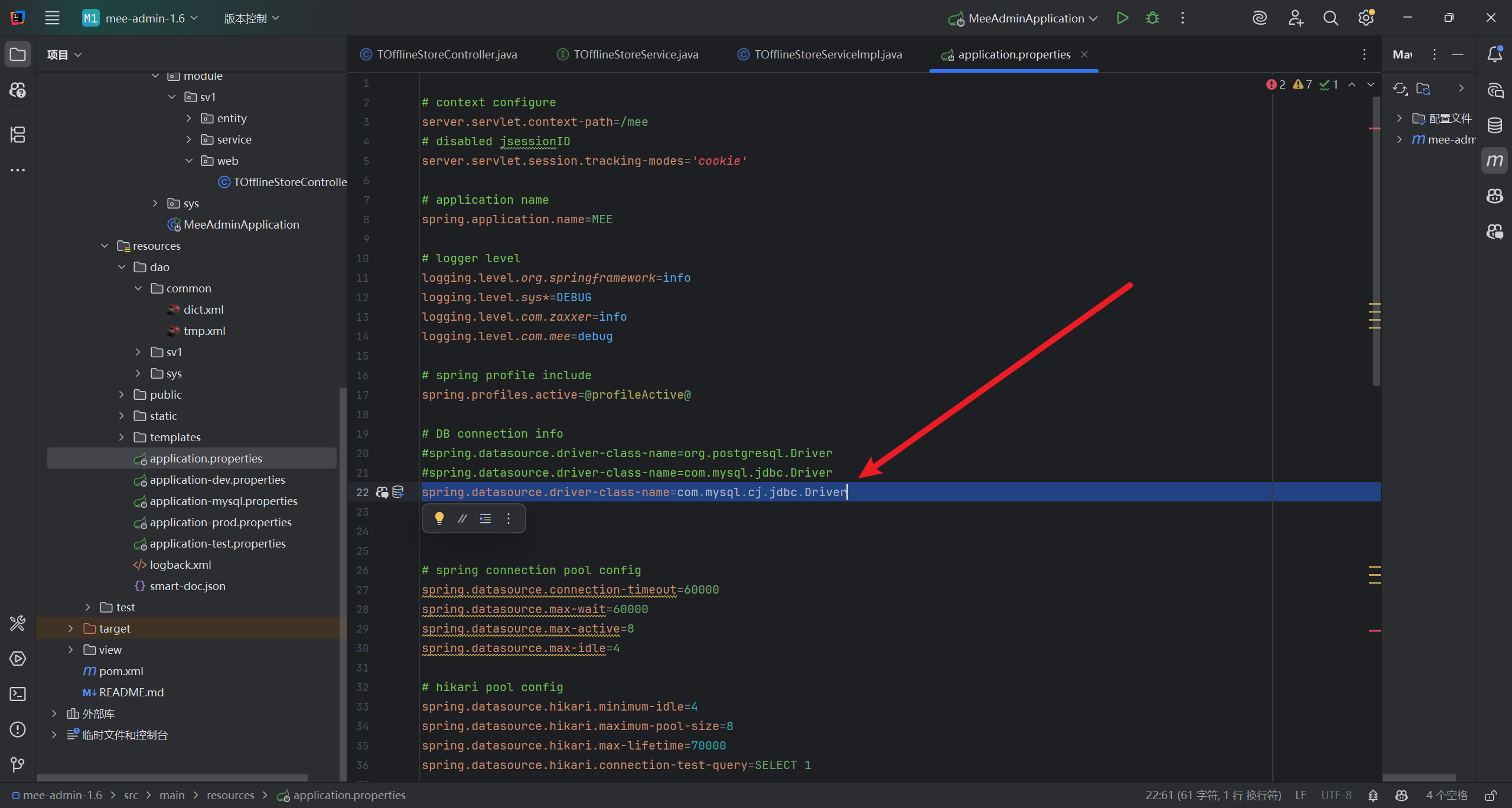Expand the target folder

70,628
